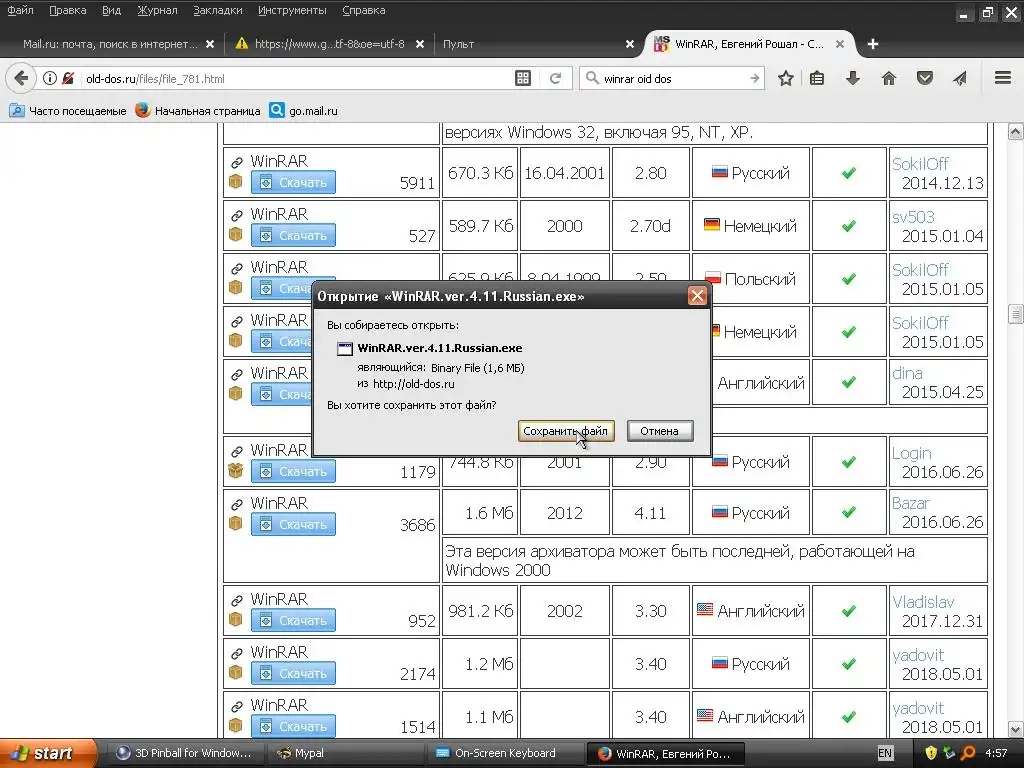Open uploader link dina
1024x768 pixels.
click(x=907, y=373)
